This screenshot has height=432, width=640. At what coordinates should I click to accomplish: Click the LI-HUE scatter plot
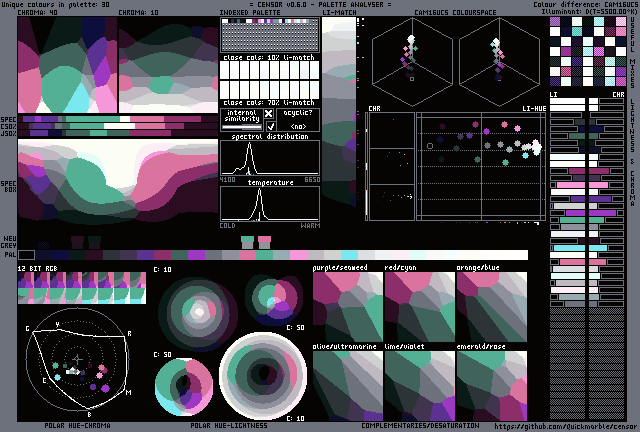point(480,165)
